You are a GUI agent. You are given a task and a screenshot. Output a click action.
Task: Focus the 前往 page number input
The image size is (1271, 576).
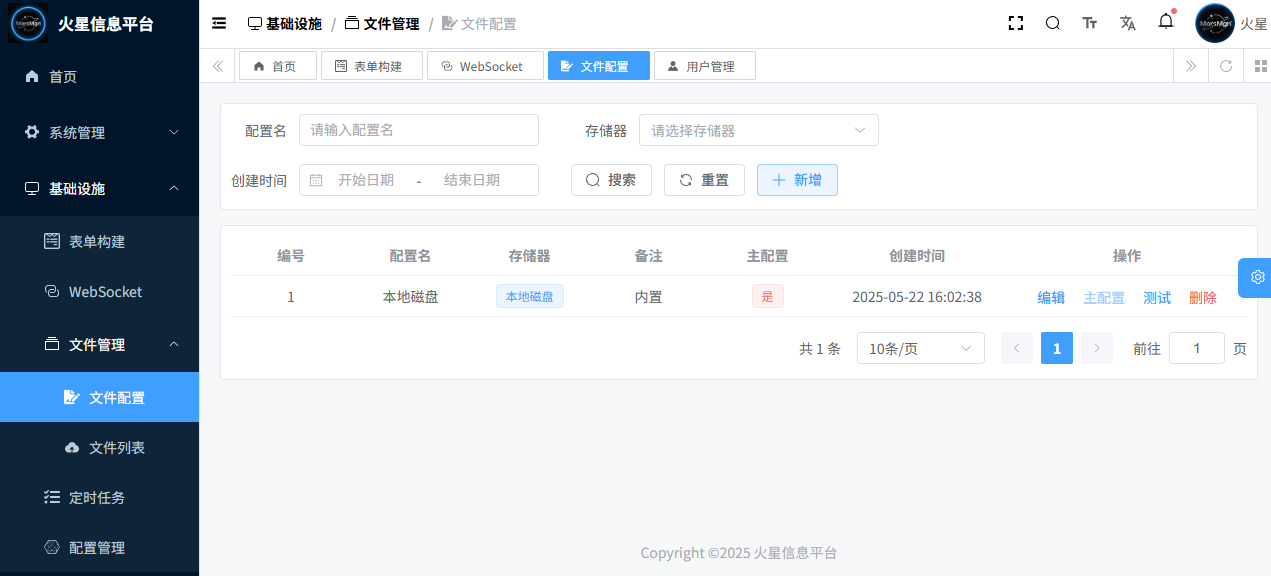pyautogui.click(x=1197, y=348)
